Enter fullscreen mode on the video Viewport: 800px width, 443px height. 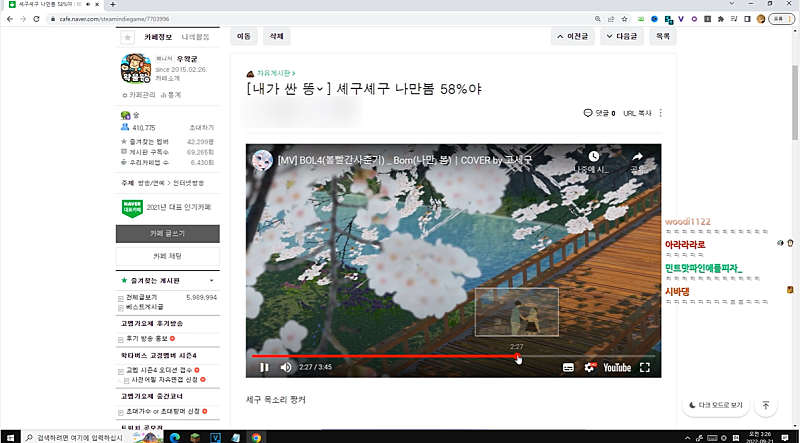coord(645,367)
